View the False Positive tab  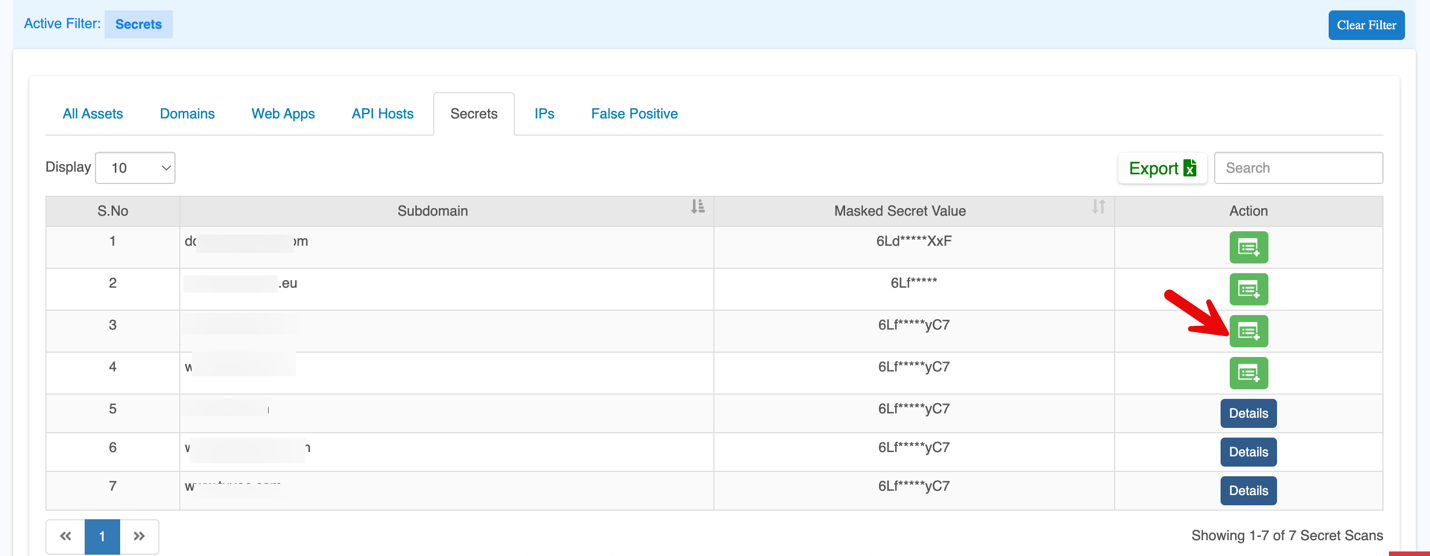(634, 114)
